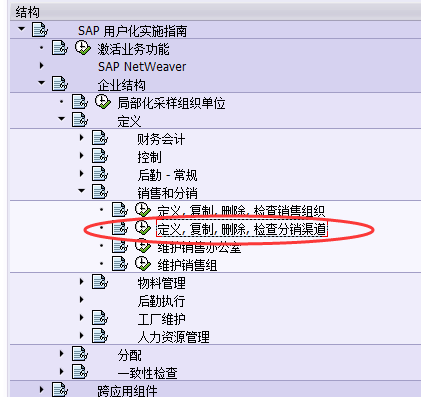Open documentation icon for 分配

coord(80,354)
